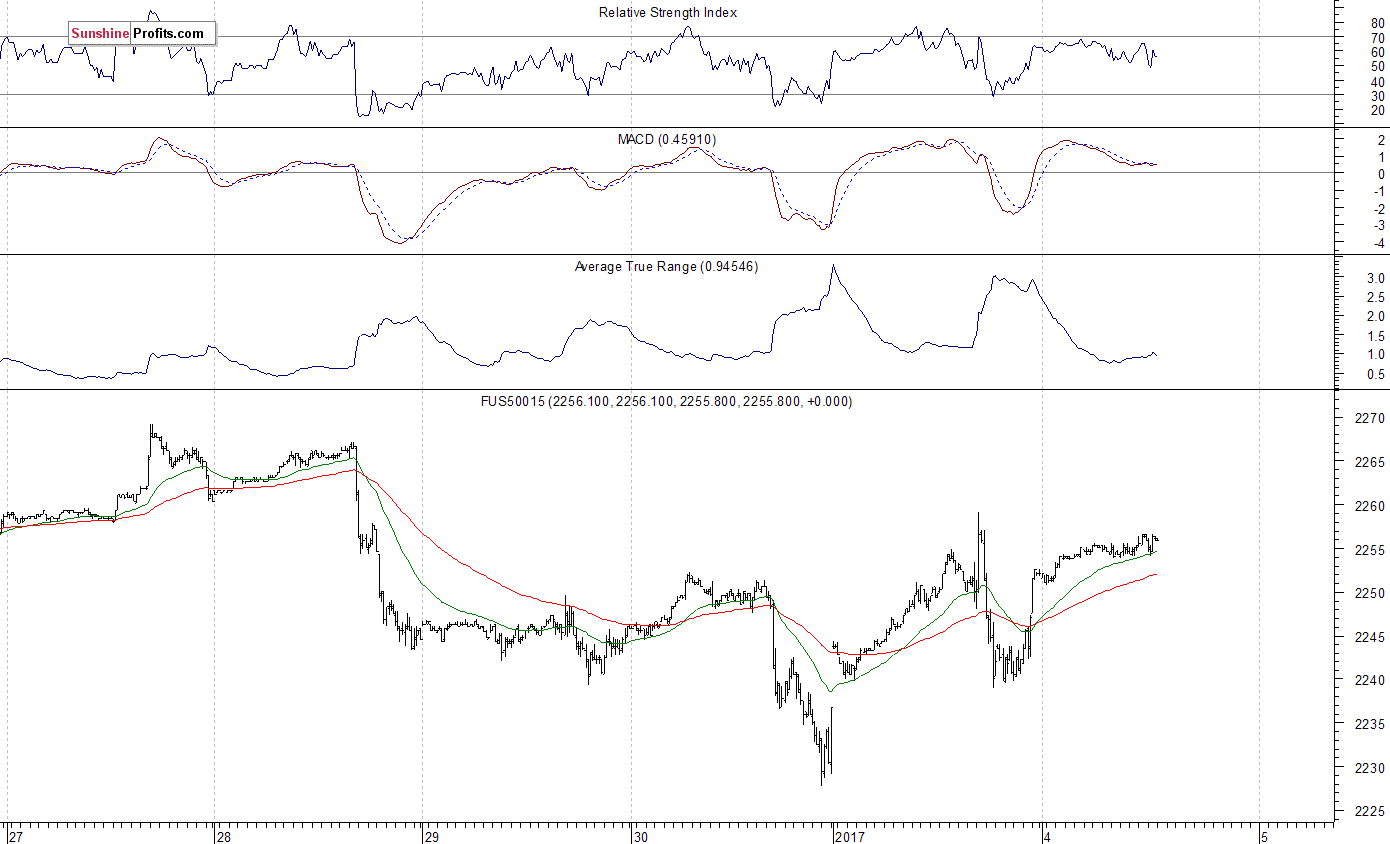
Task: Click date label 28 on time axis
Action: [x=224, y=836]
